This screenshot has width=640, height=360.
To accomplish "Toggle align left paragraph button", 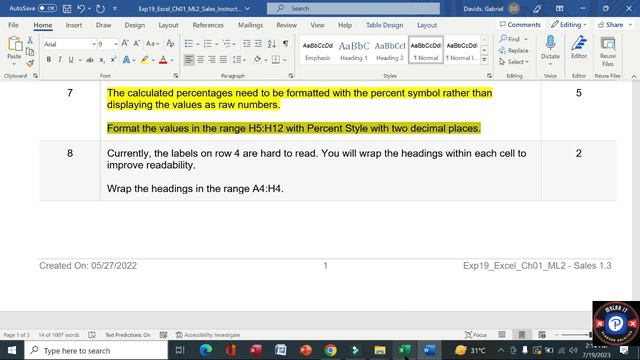I will pyautogui.click(x=189, y=60).
